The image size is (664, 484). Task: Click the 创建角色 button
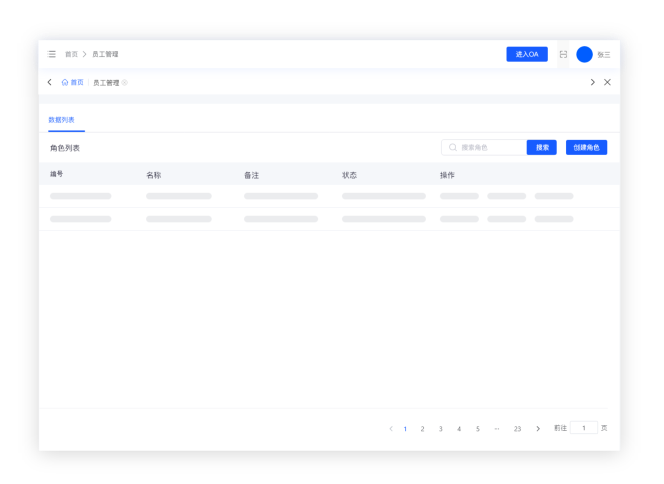coord(586,147)
